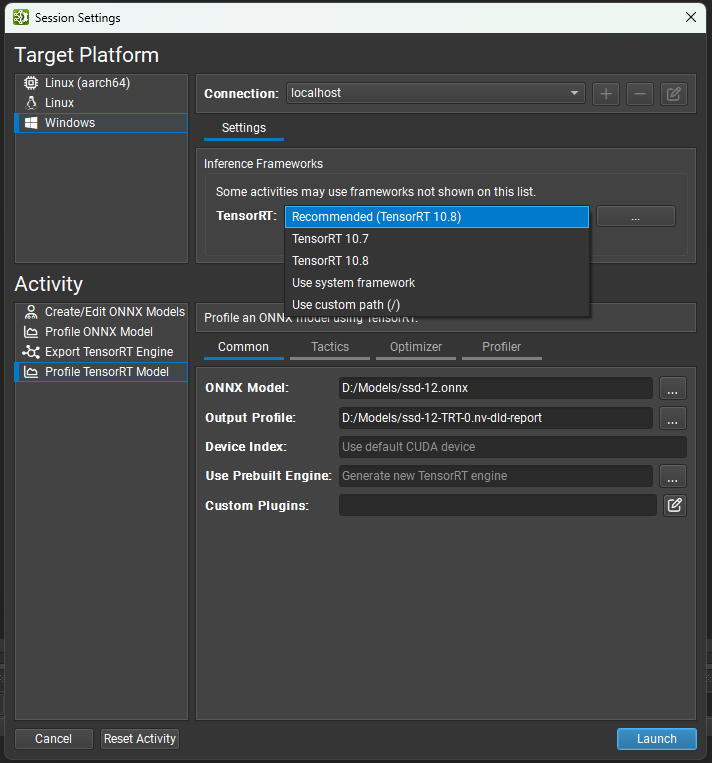This screenshot has width=712, height=763.
Task: Open the Connection localhost dropdown
Action: click(435, 93)
